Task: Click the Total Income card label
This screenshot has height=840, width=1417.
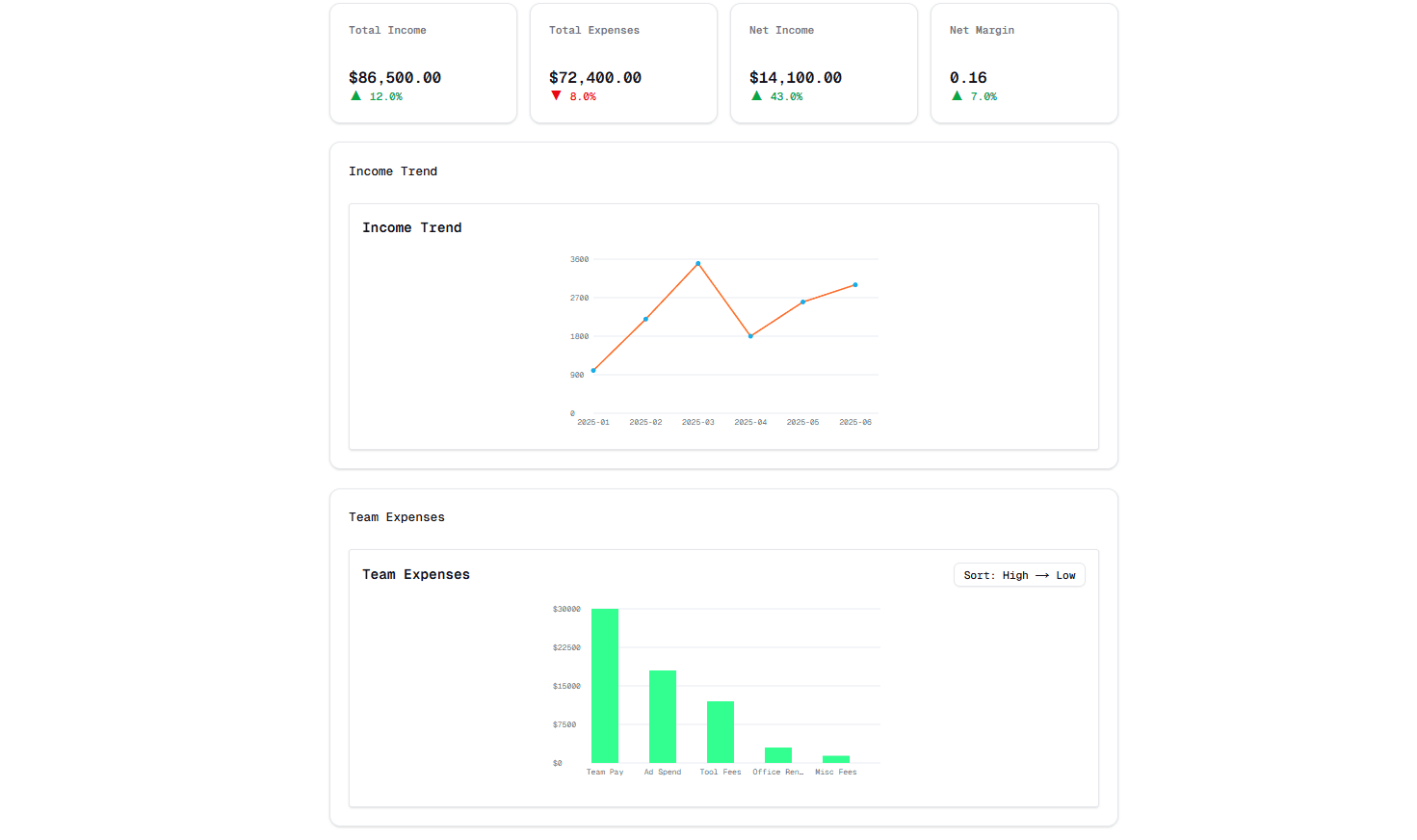Action: [x=387, y=30]
